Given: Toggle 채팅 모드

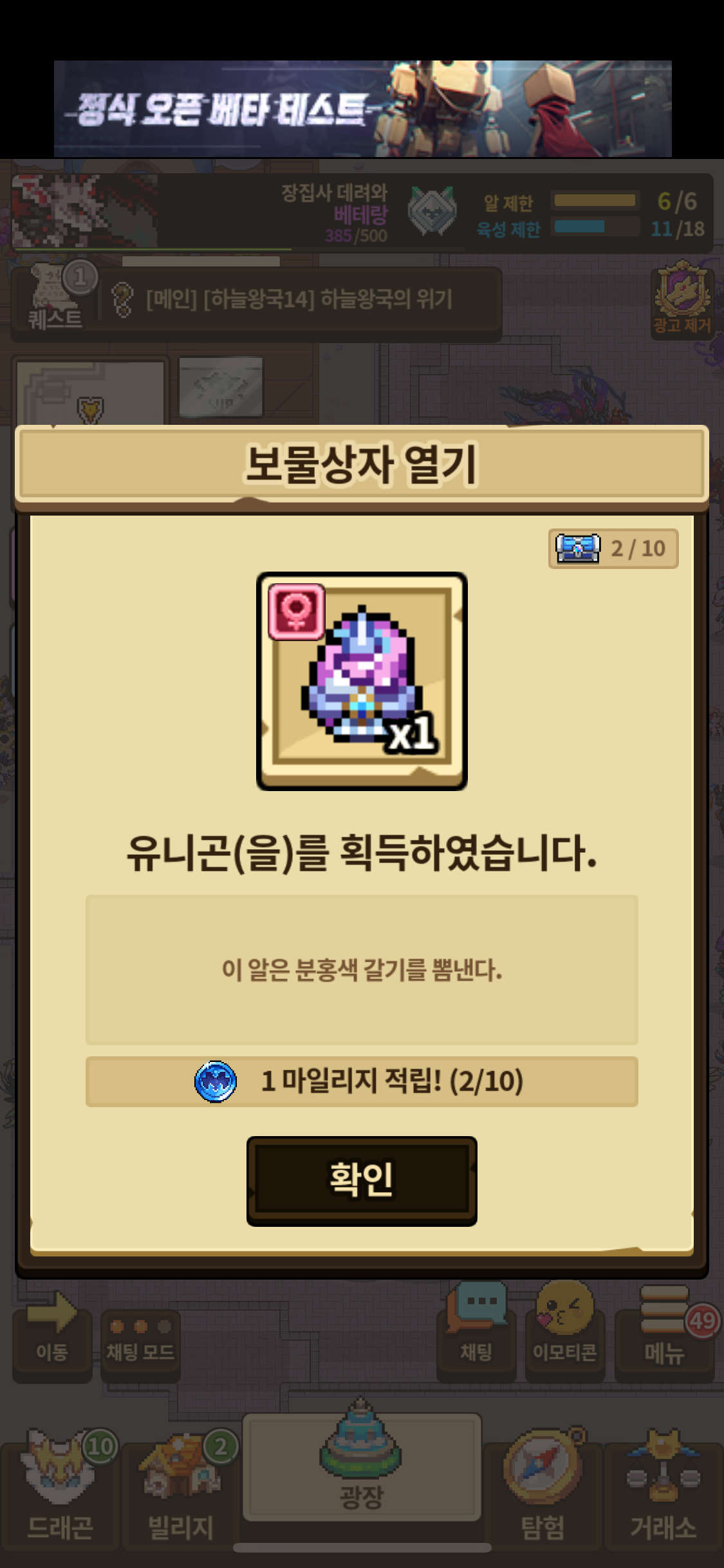Looking at the screenshot, I should pyautogui.click(x=140, y=1345).
